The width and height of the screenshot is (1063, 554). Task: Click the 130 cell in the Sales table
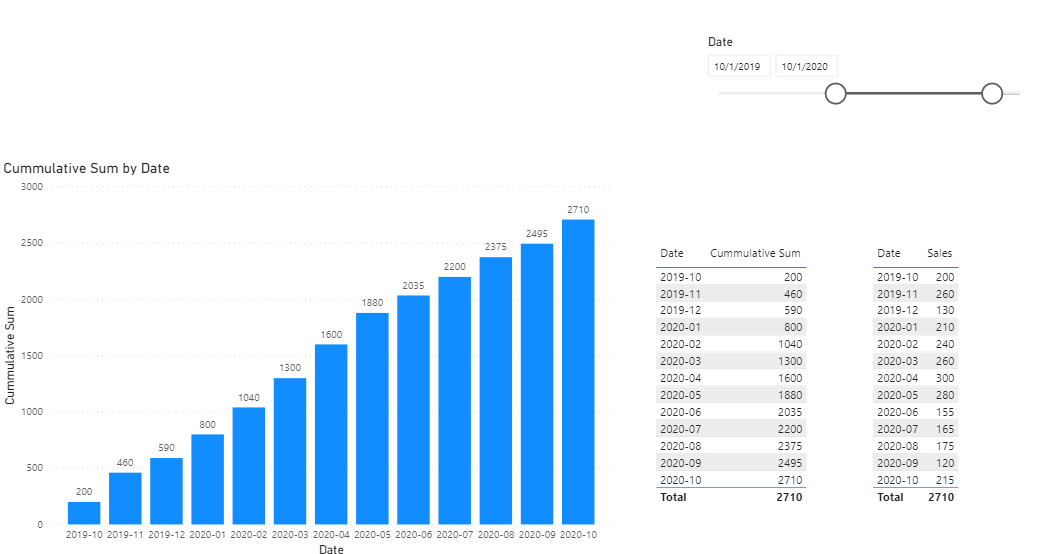tap(945, 310)
